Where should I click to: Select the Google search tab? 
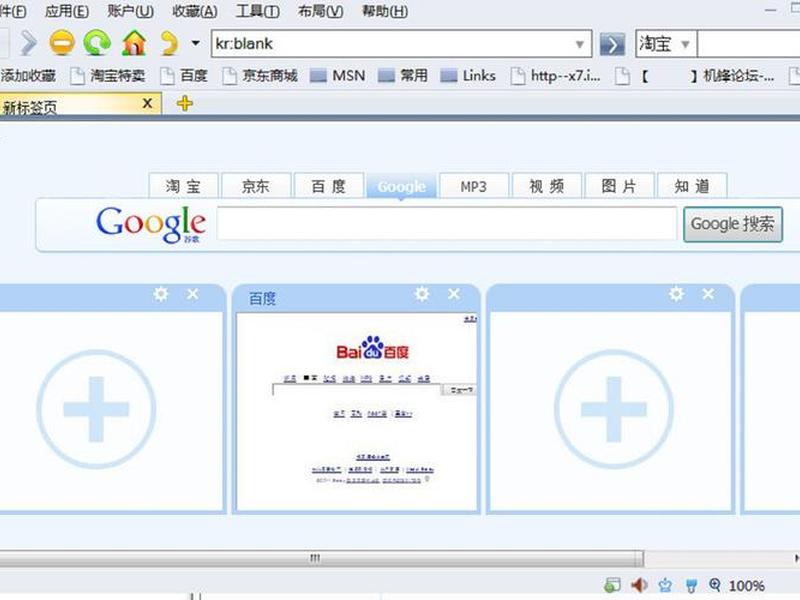[402, 186]
